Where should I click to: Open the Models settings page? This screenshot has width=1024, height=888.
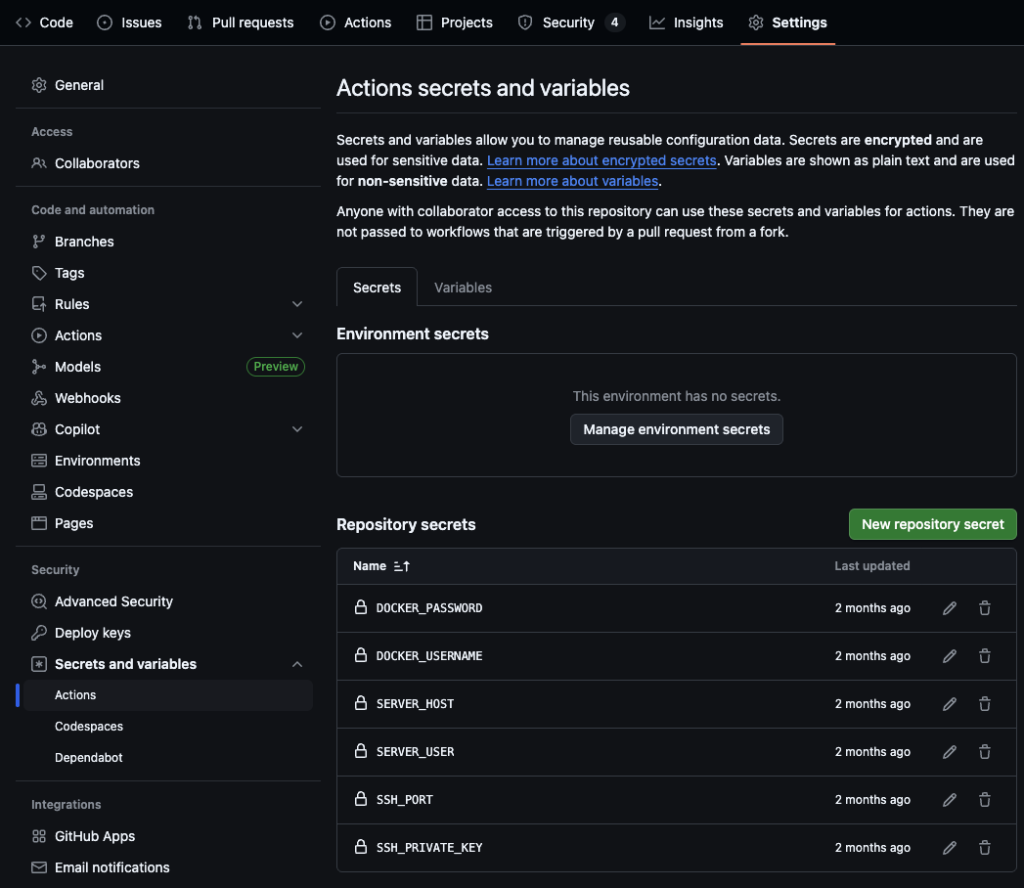click(x=78, y=367)
